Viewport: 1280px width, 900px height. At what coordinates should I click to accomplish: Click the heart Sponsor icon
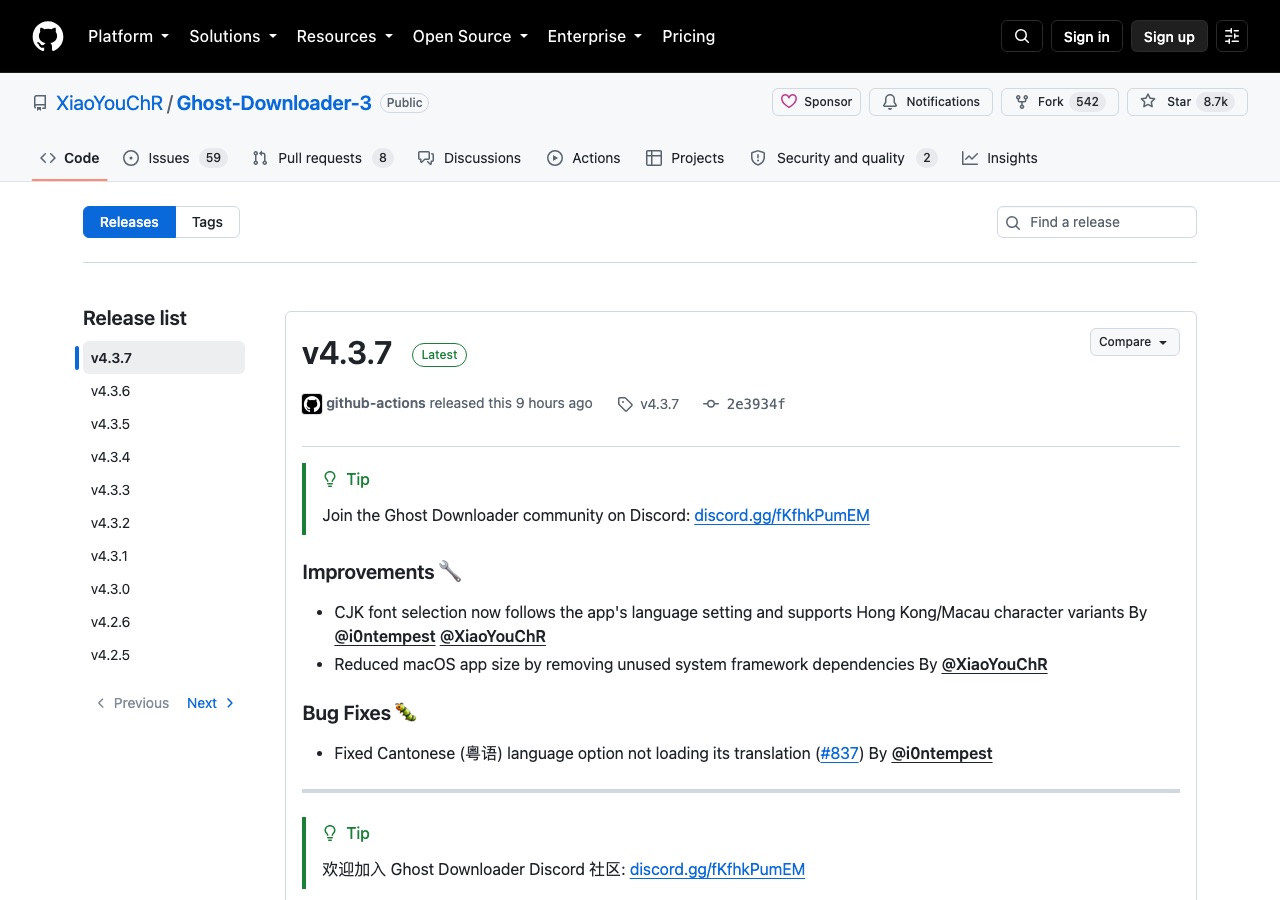tap(789, 102)
